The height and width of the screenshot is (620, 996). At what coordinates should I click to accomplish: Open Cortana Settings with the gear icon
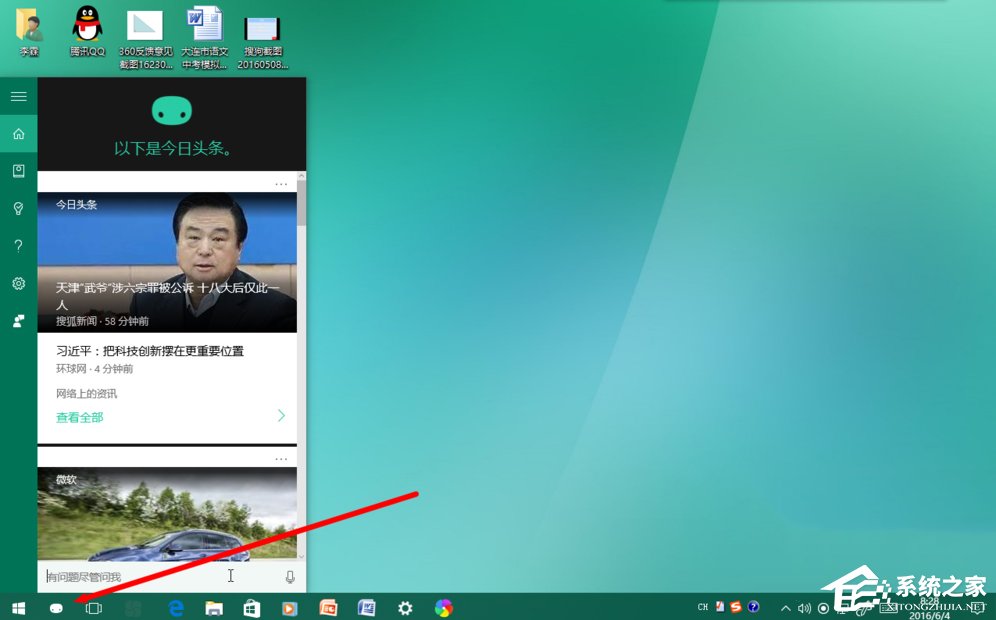(18, 284)
